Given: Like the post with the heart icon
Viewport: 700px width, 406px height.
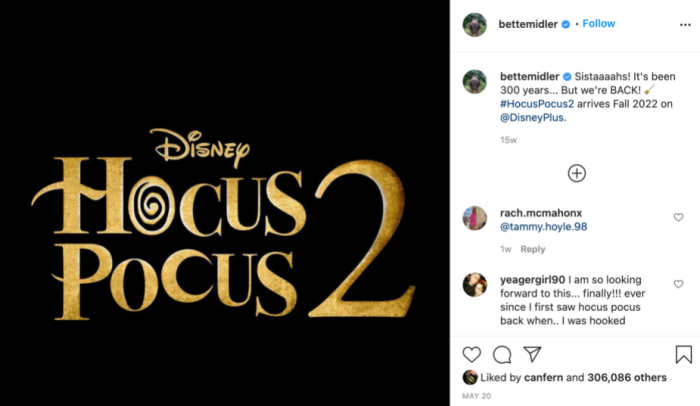Looking at the screenshot, I should click(x=471, y=355).
